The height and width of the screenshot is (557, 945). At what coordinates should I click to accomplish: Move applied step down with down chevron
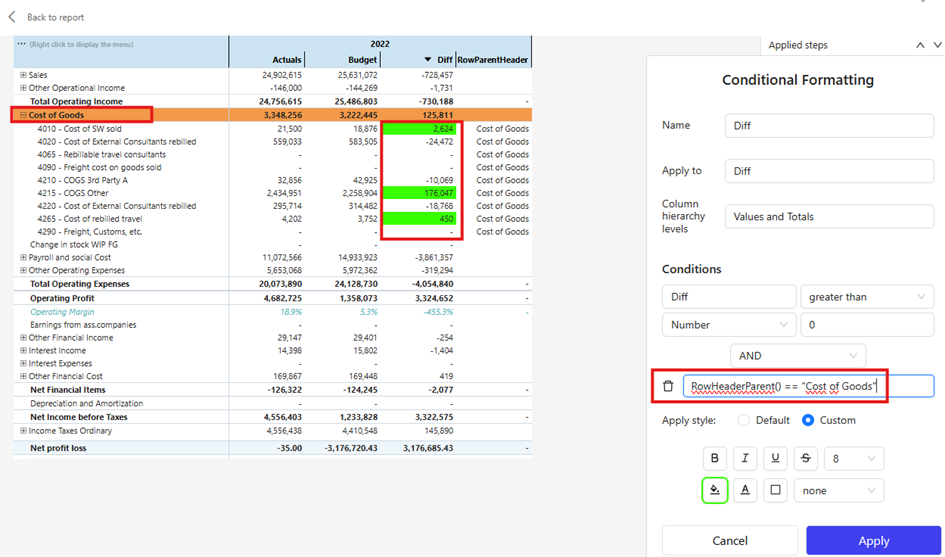937,45
